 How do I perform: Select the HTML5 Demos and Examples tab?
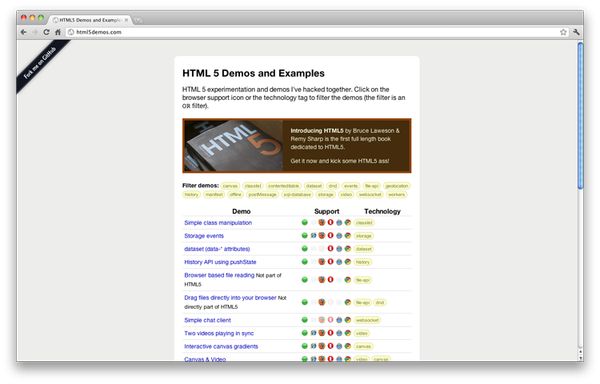pos(90,20)
